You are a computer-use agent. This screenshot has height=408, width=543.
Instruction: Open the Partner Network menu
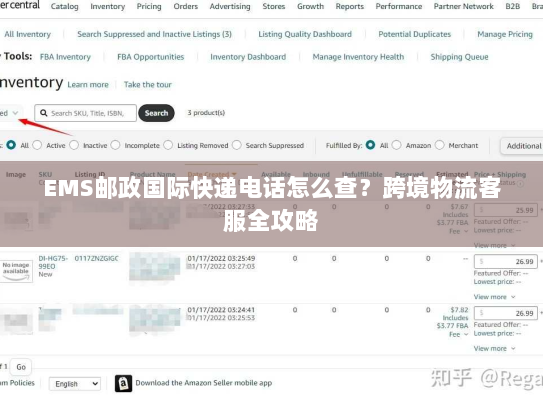coord(464,6)
